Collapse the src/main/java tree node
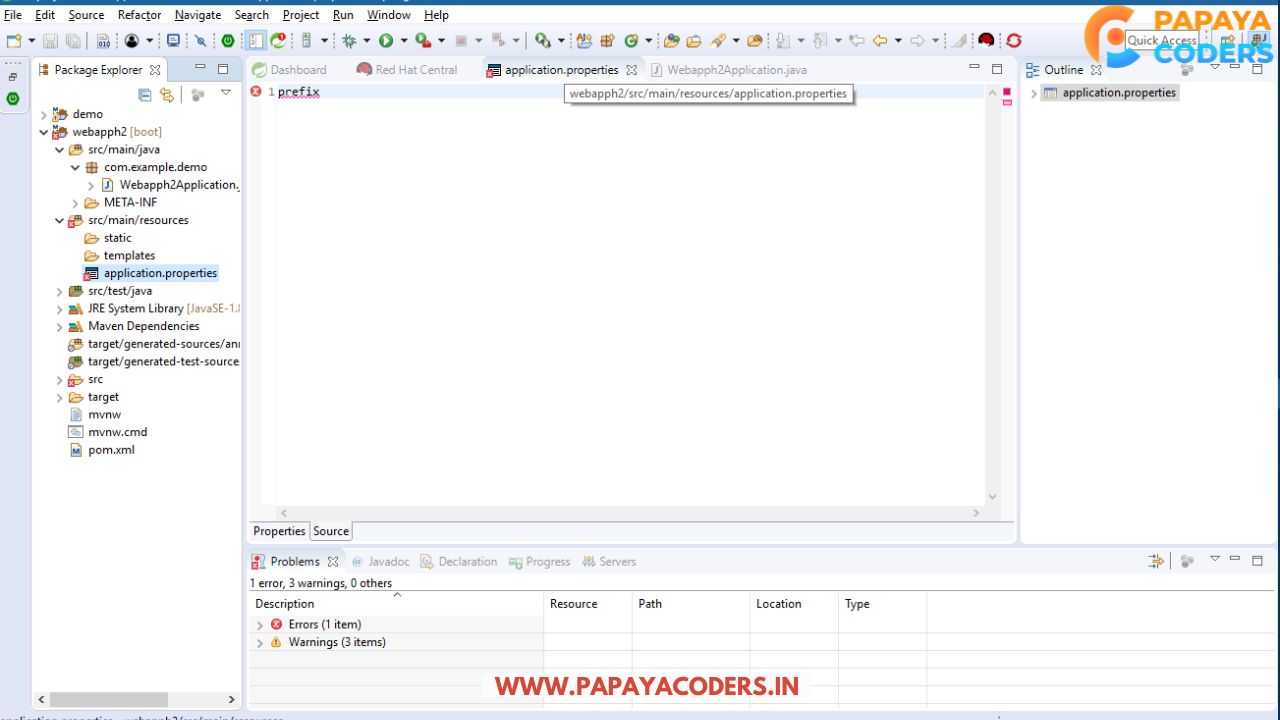Screen dimensions: 1280x720 [x=59, y=149]
